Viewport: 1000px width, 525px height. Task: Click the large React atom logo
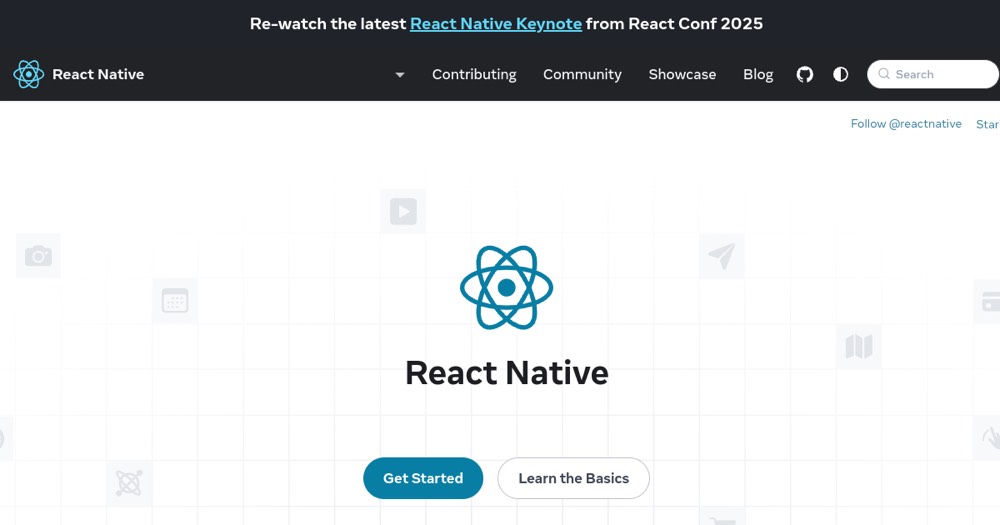506,288
